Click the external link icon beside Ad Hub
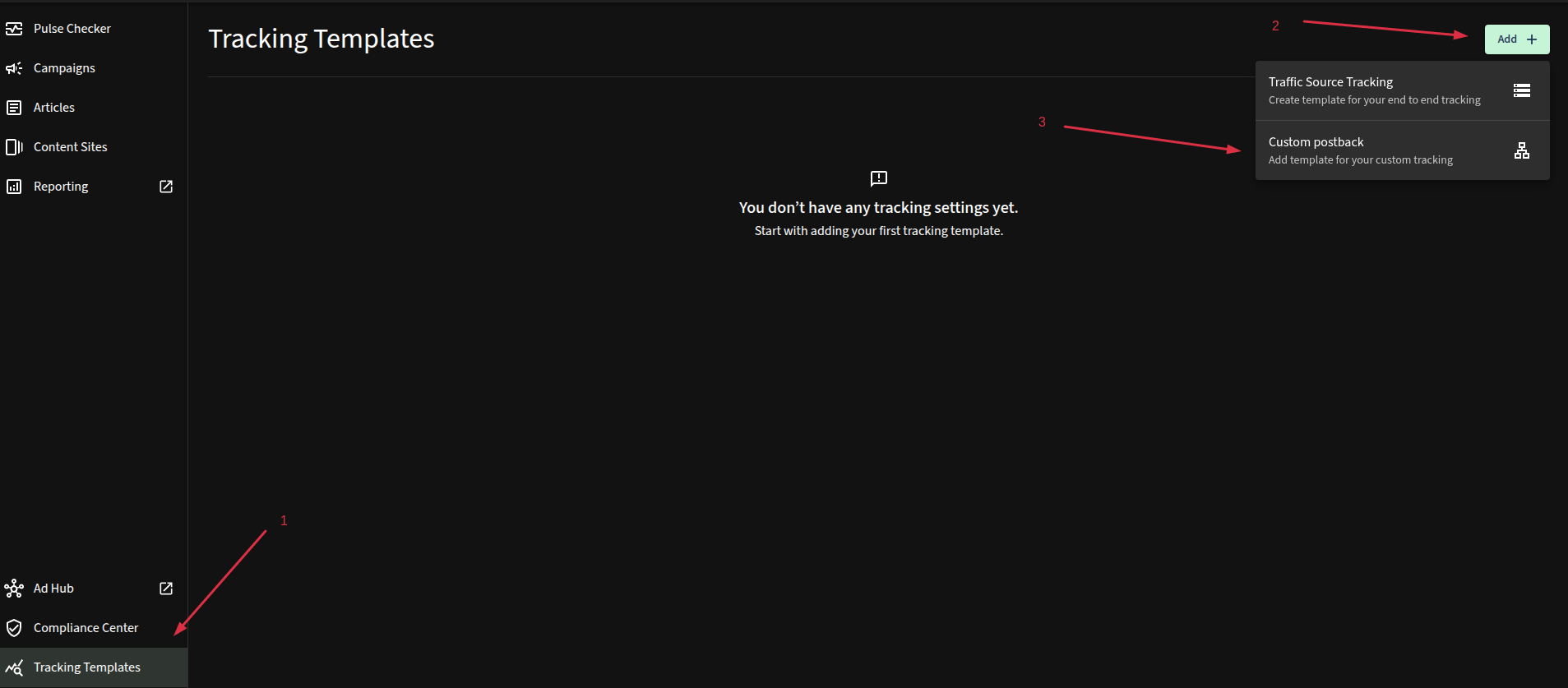The height and width of the screenshot is (688, 1568). 166,589
